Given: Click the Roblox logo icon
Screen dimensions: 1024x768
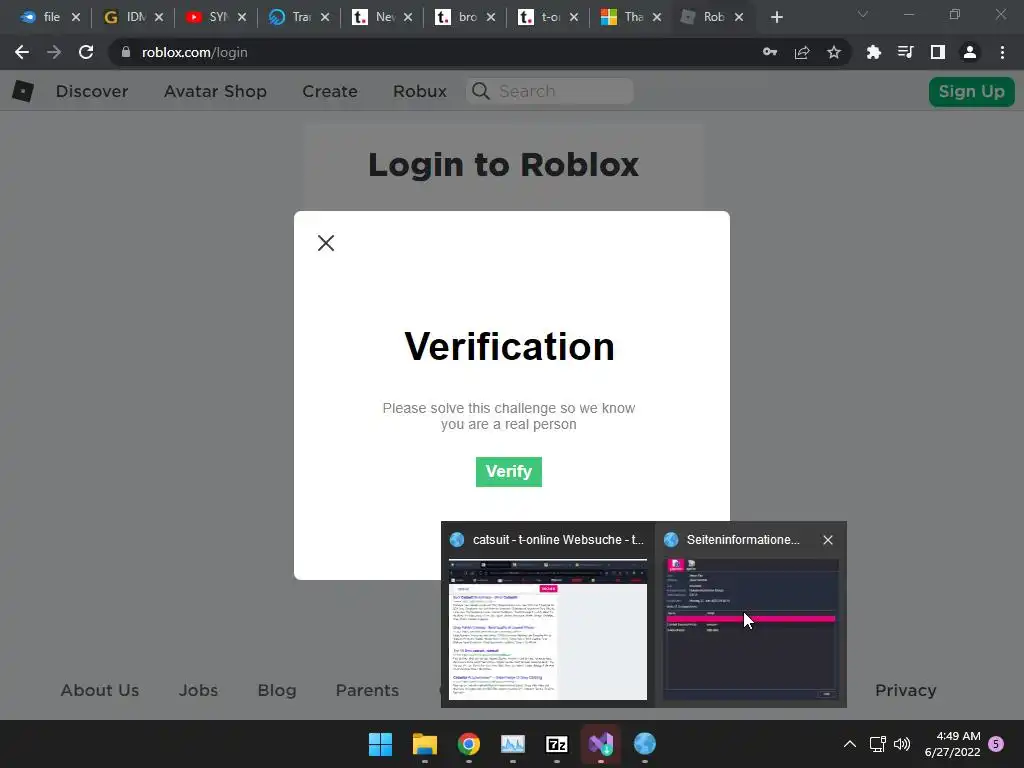Looking at the screenshot, I should pos(23,91).
